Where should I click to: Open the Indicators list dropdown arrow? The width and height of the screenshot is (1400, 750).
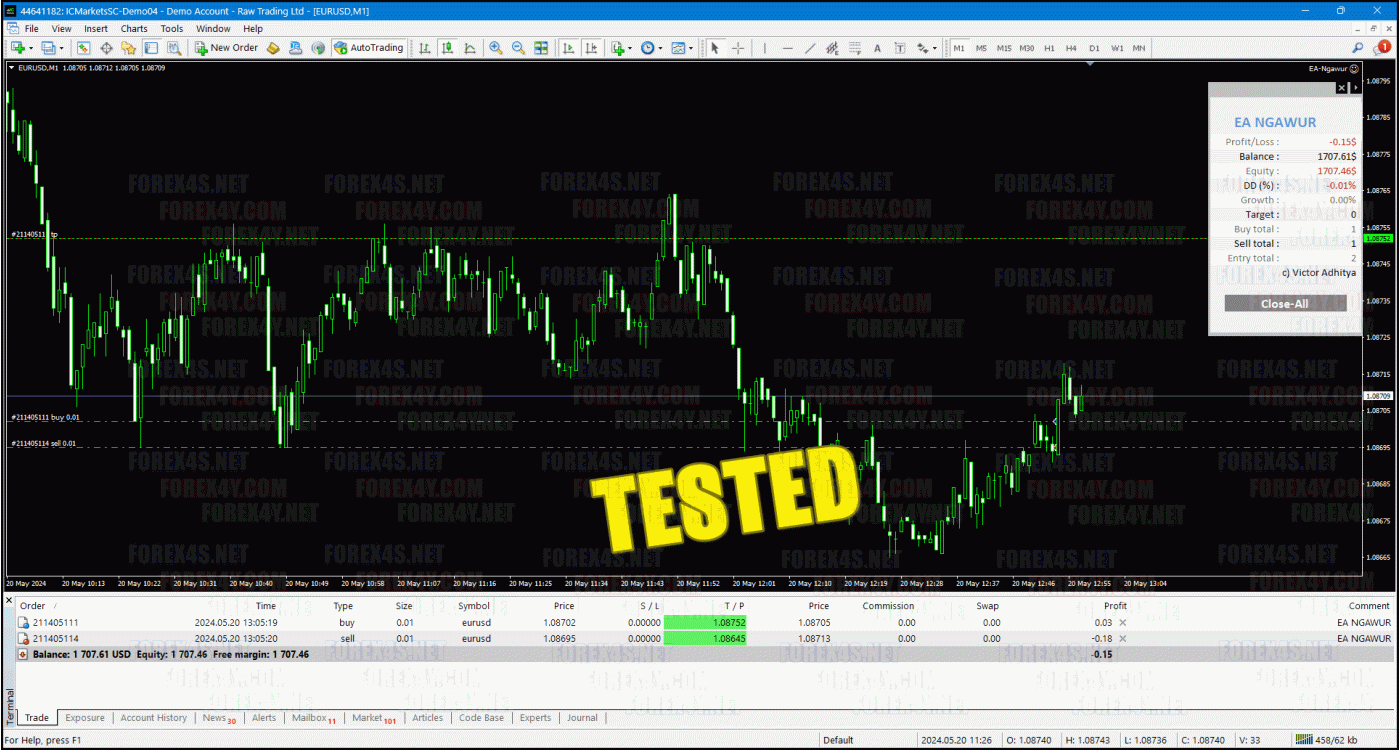point(629,48)
